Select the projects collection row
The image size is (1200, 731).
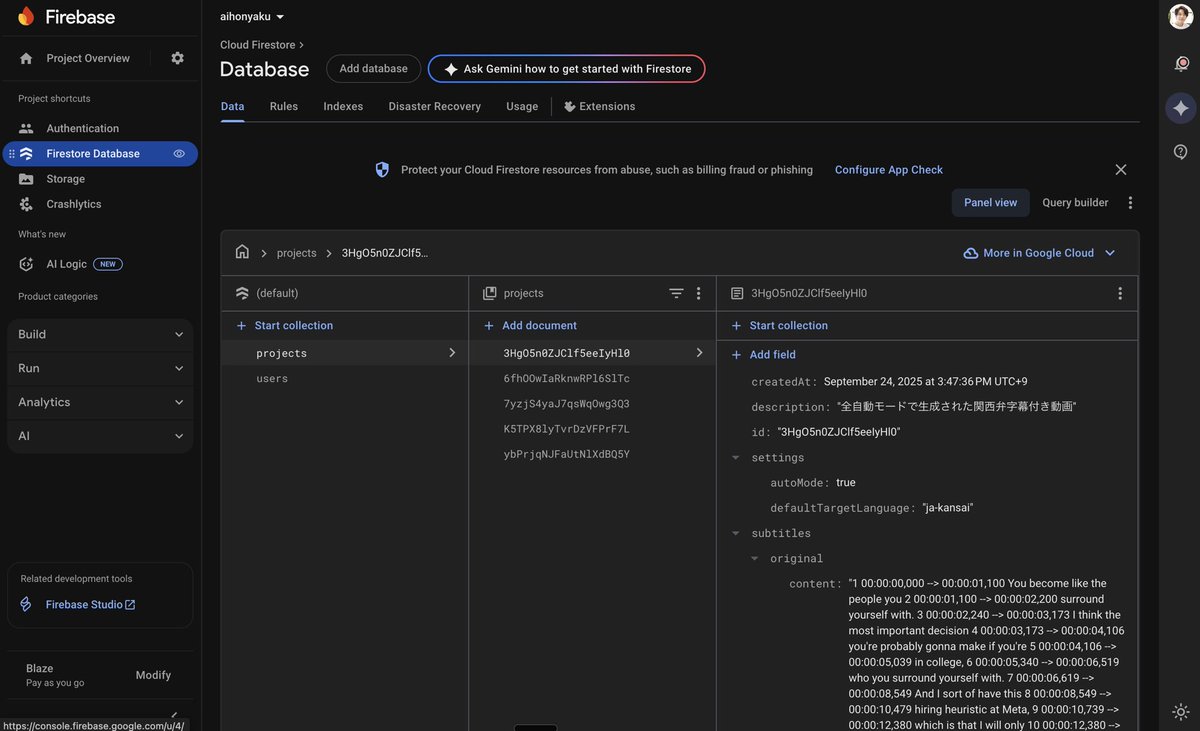coord(344,353)
